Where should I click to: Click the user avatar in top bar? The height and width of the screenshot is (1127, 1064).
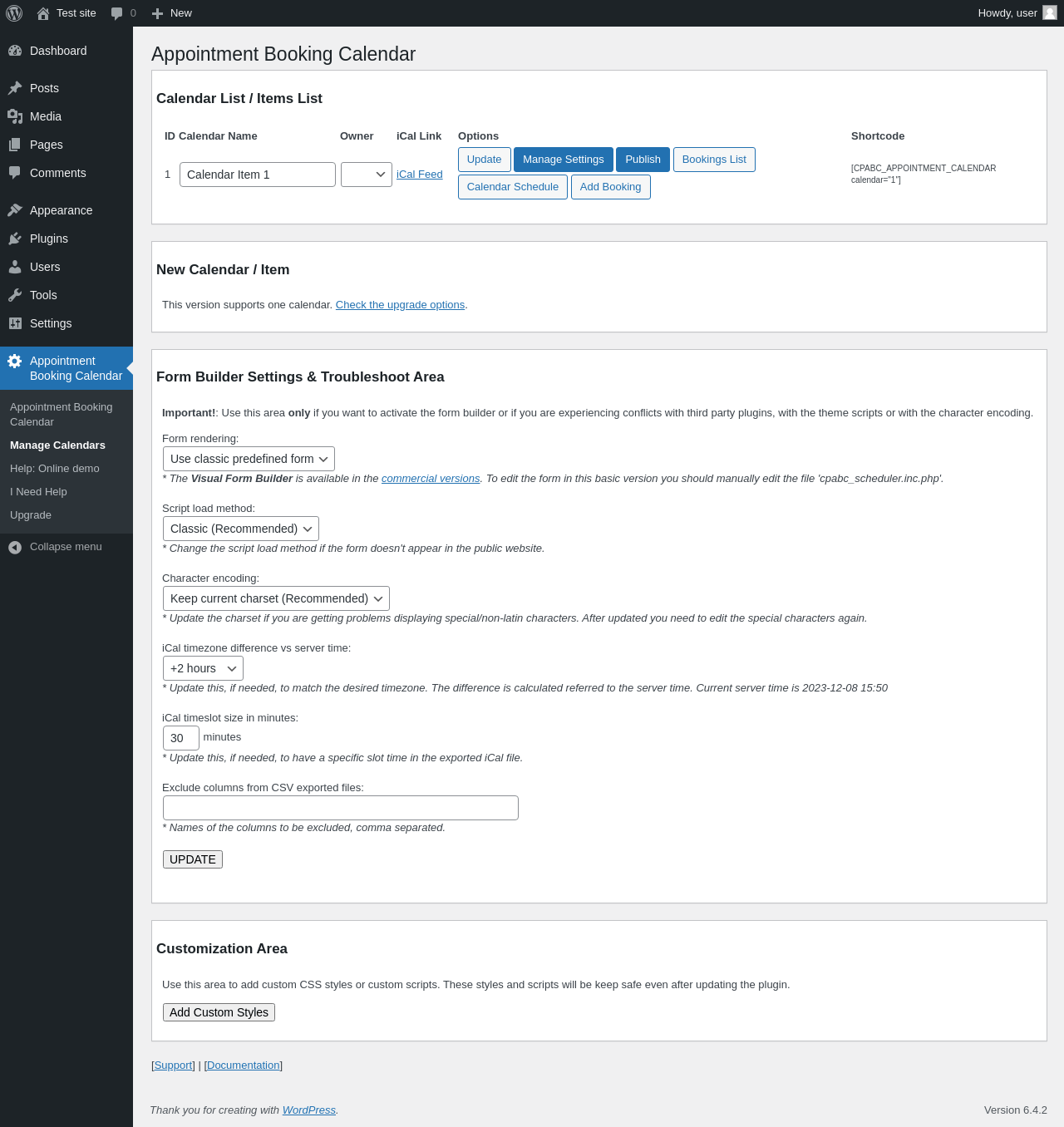pos(1050,12)
